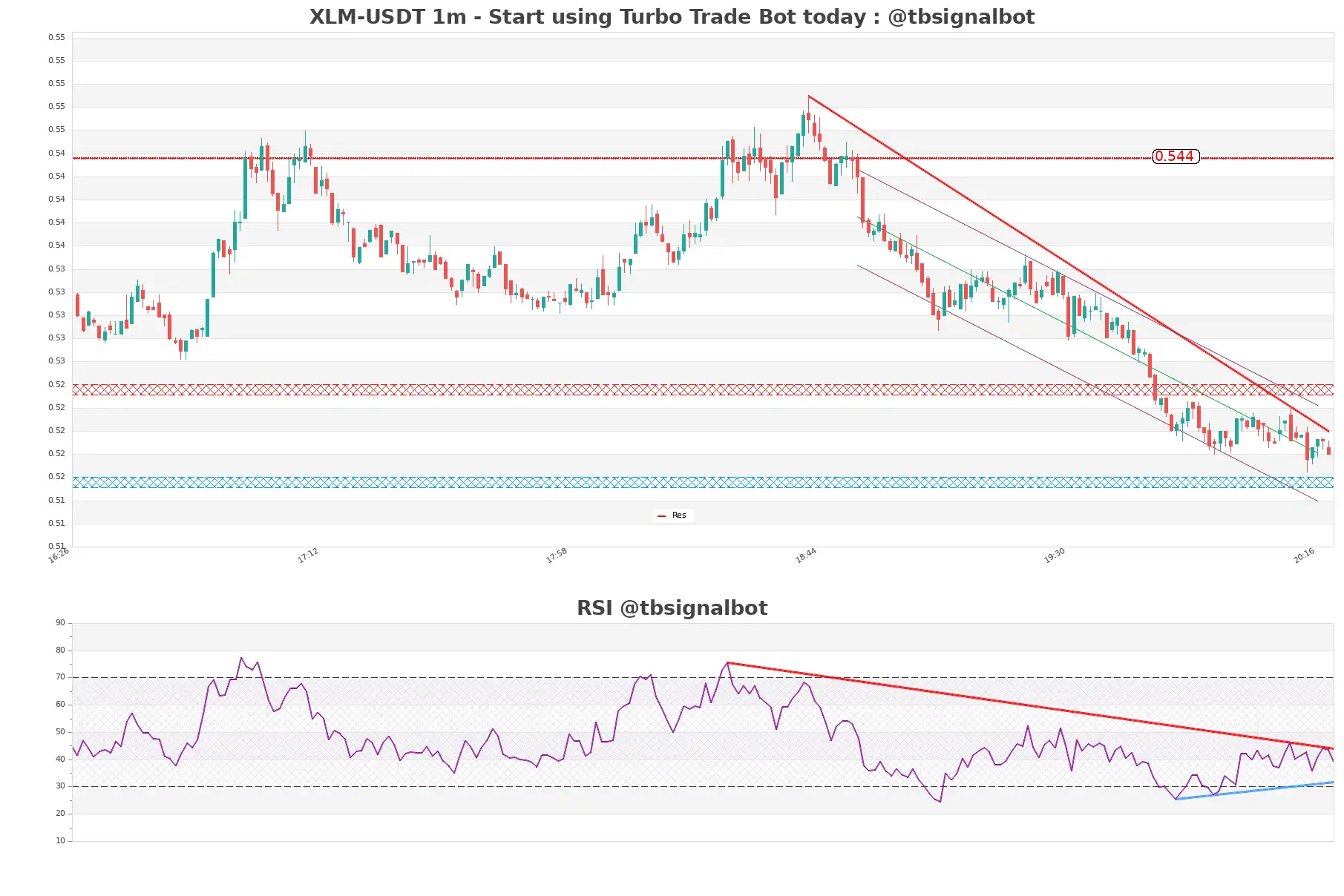
Task: Click the 17:12 time axis label
Action: [308, 556]
